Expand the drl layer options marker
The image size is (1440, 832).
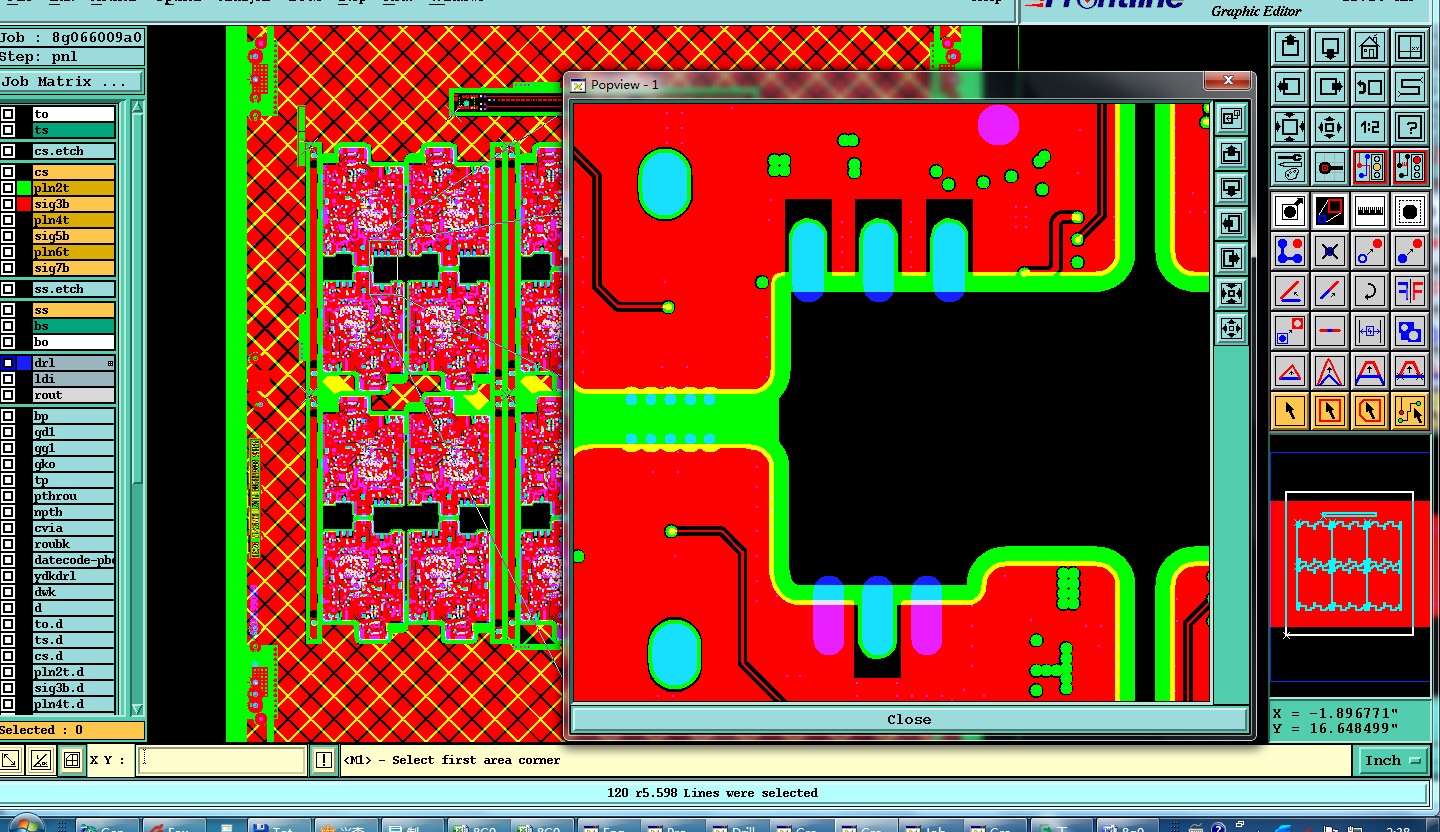point(111,363)
